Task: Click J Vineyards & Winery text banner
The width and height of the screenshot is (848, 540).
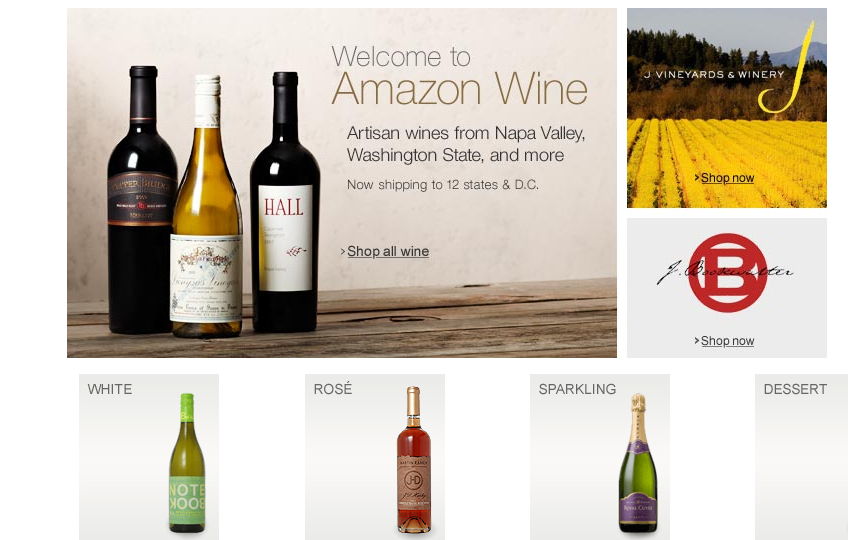Action: (x=714, y=75)
